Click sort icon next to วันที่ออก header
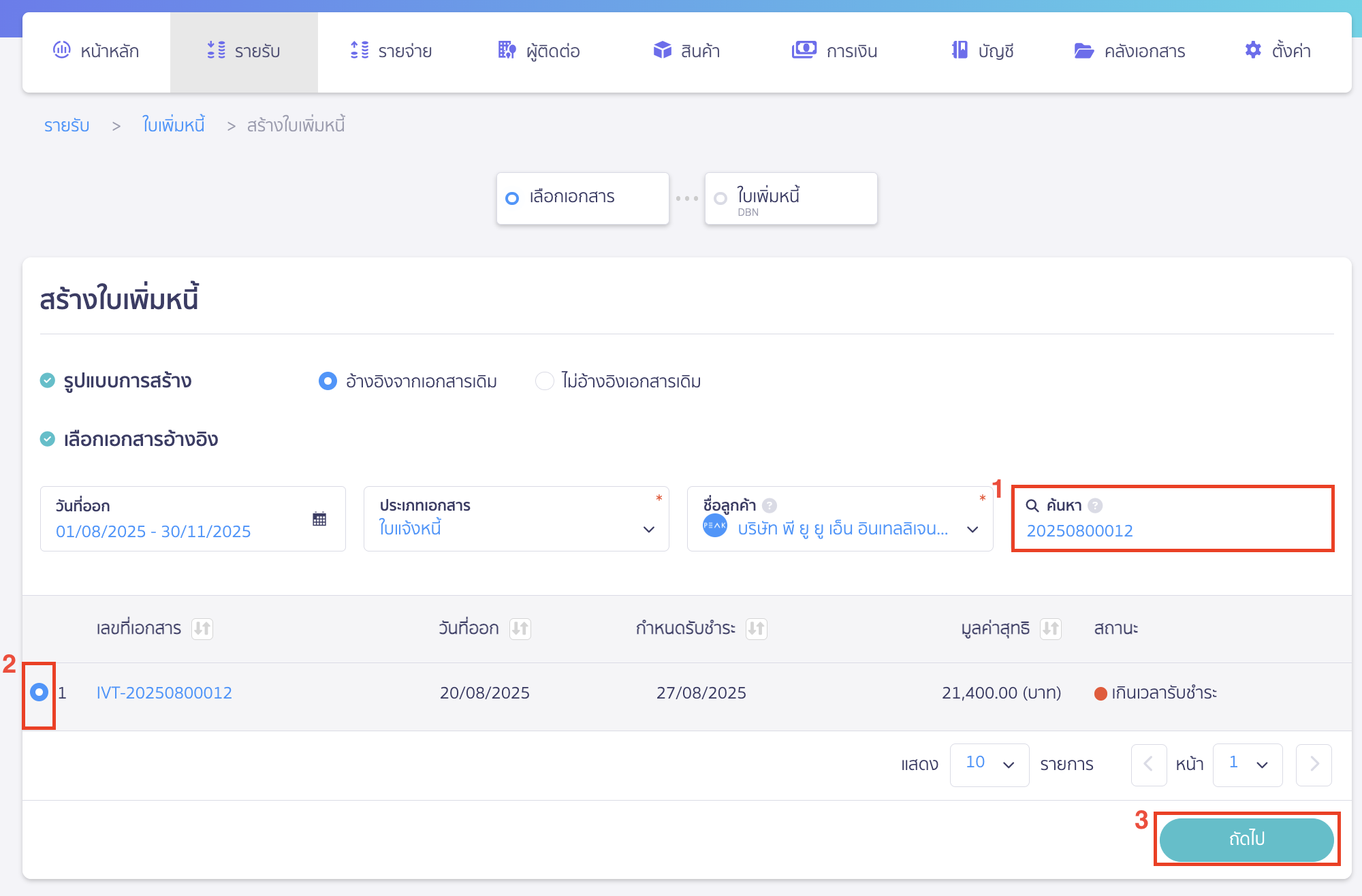This screenshot has height=896, width=1362. pos(520,628)
